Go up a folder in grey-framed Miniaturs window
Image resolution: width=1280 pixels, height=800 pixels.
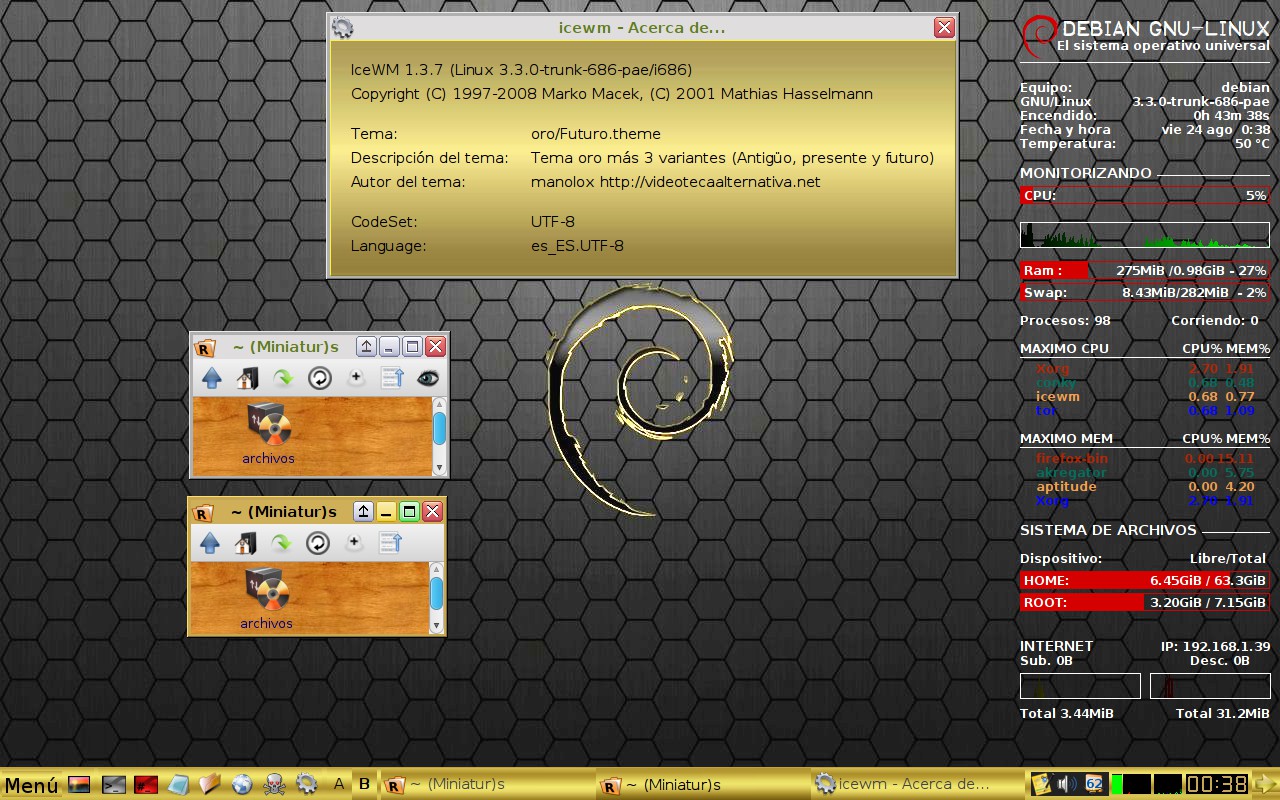(x=211, y=378)
